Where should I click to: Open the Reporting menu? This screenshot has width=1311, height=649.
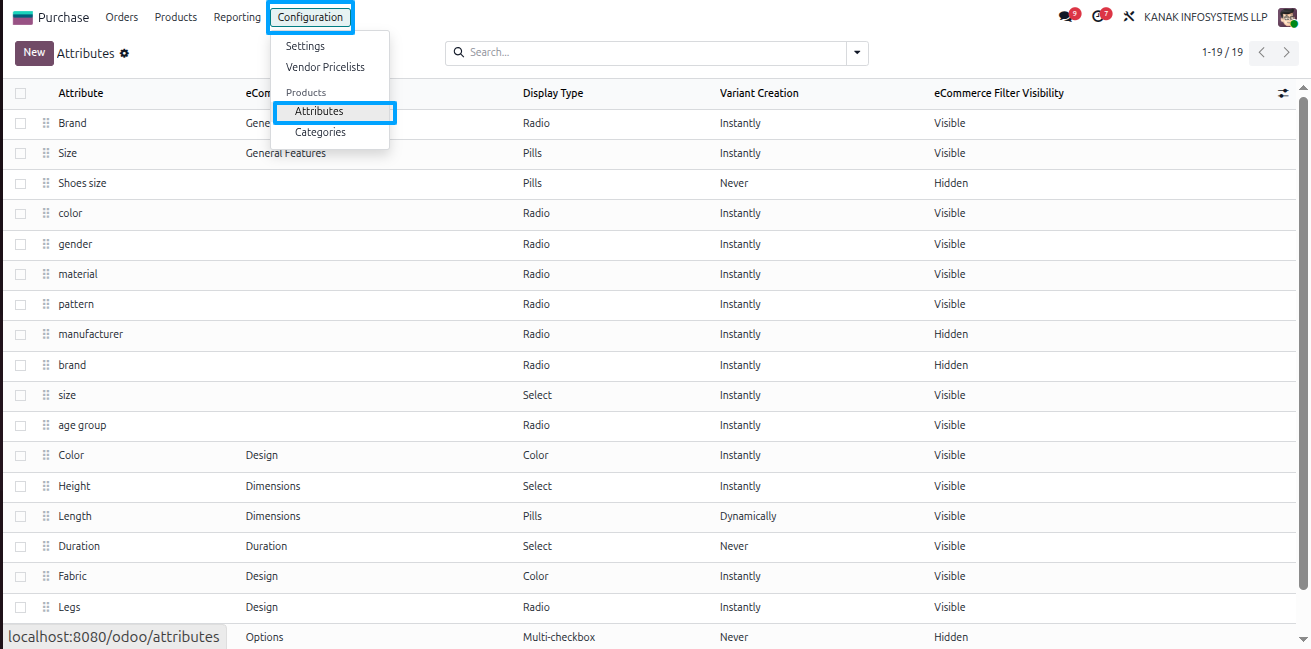pyautogui.click(x=237, y=17)
